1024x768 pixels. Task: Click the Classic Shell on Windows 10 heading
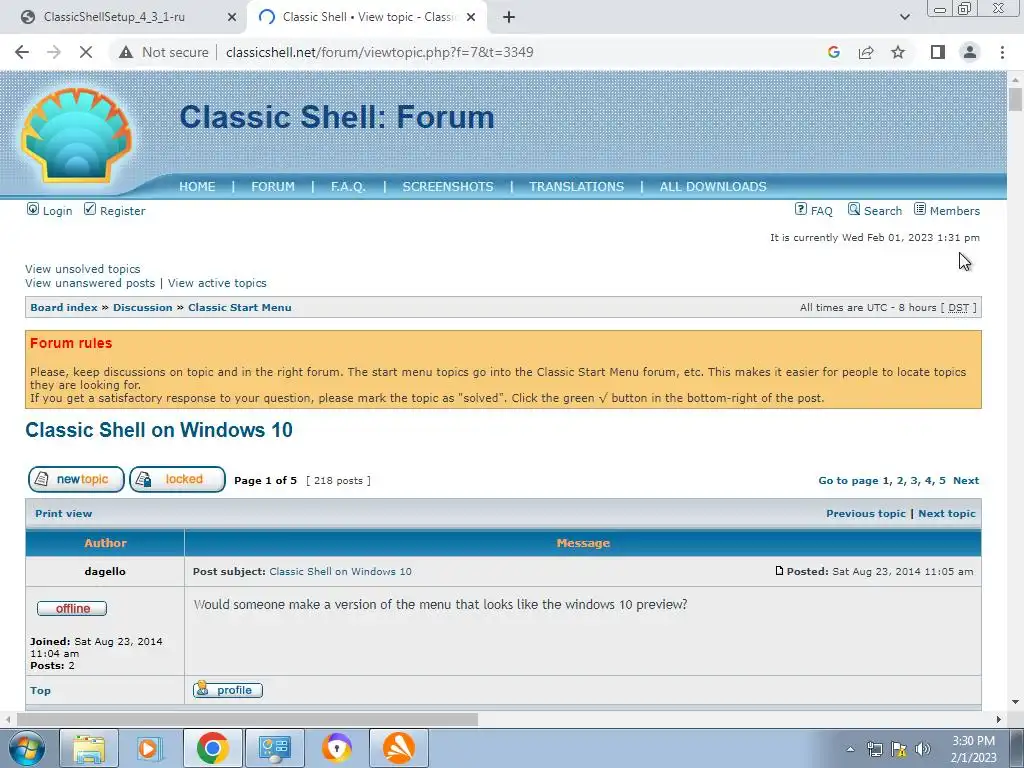click(159, 430)
